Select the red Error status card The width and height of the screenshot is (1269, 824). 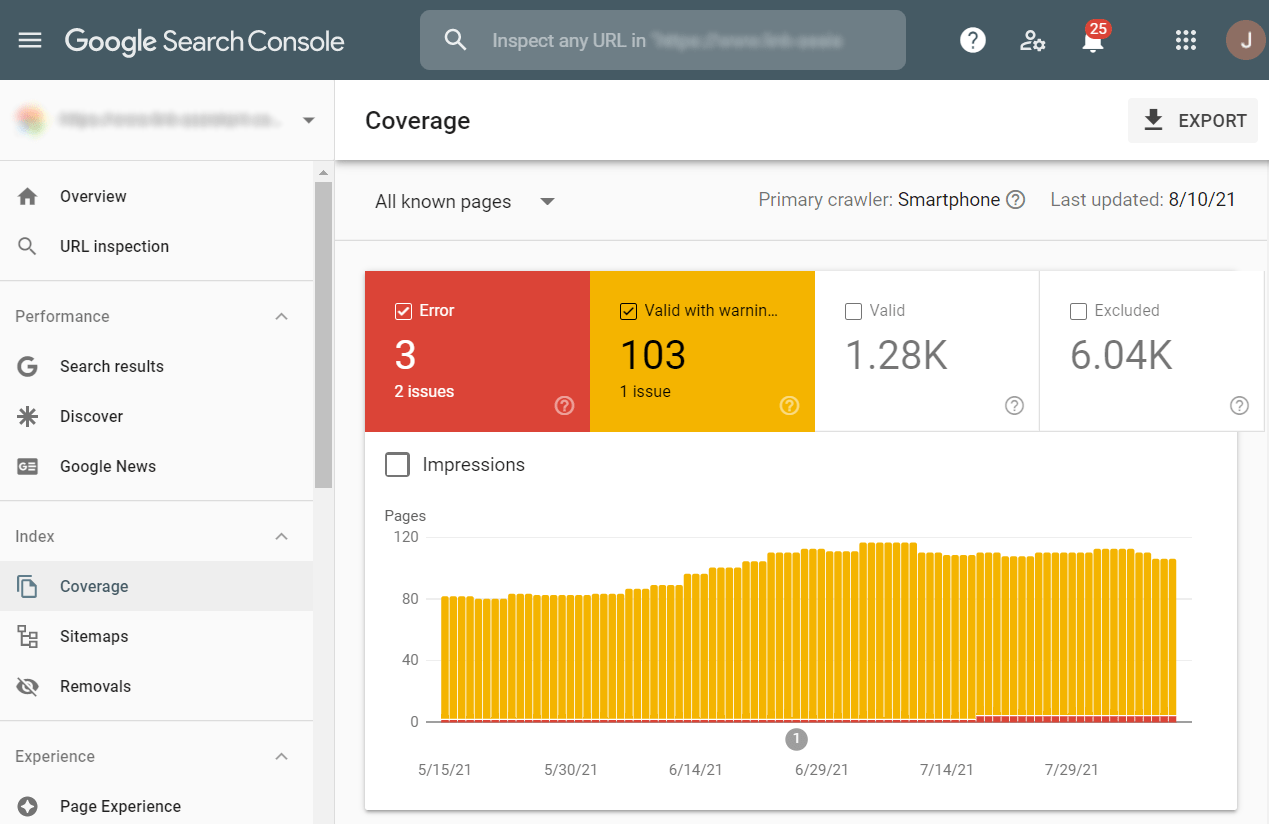(477, 351)
